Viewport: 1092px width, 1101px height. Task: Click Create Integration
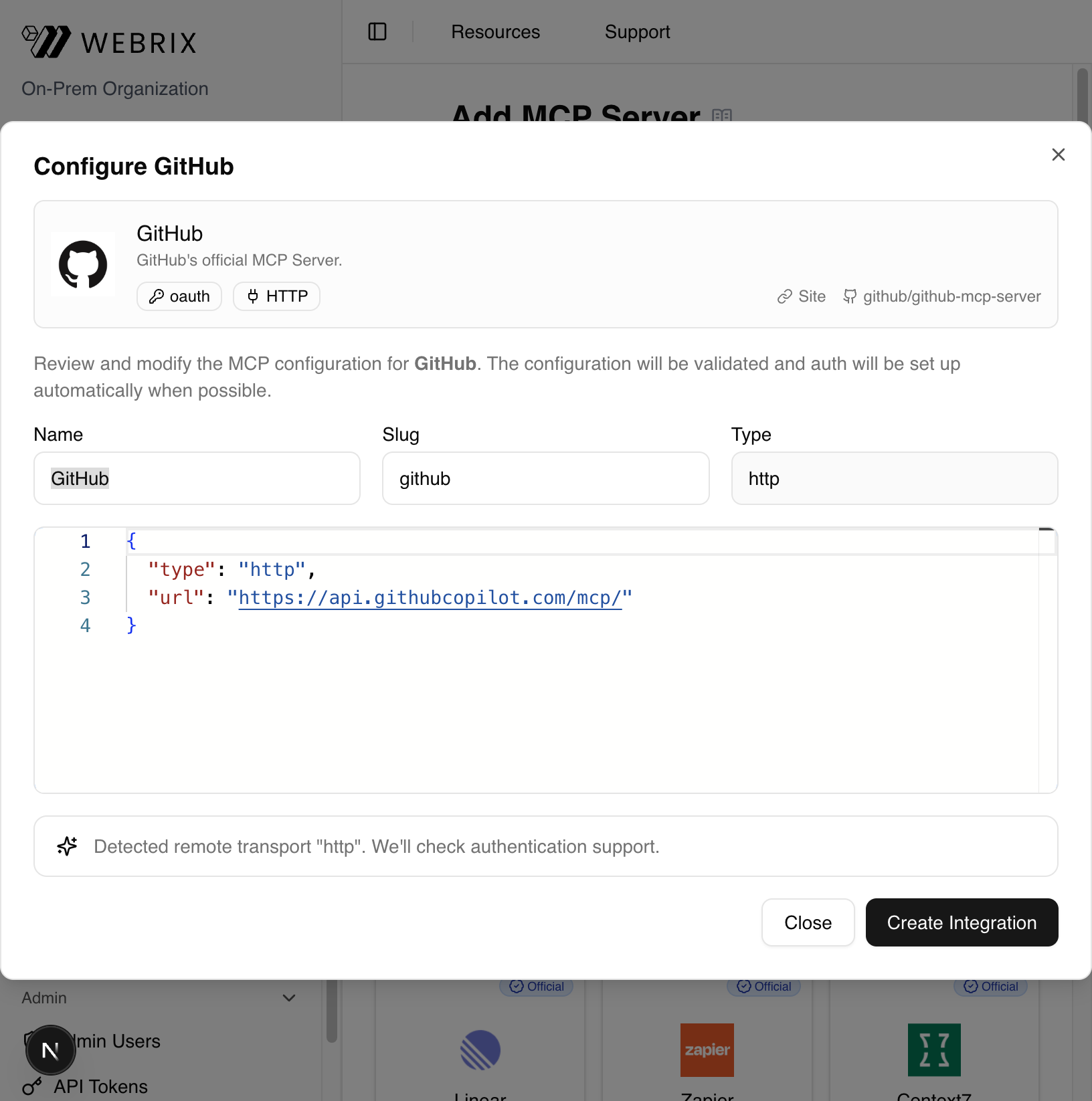coord(962,922)
